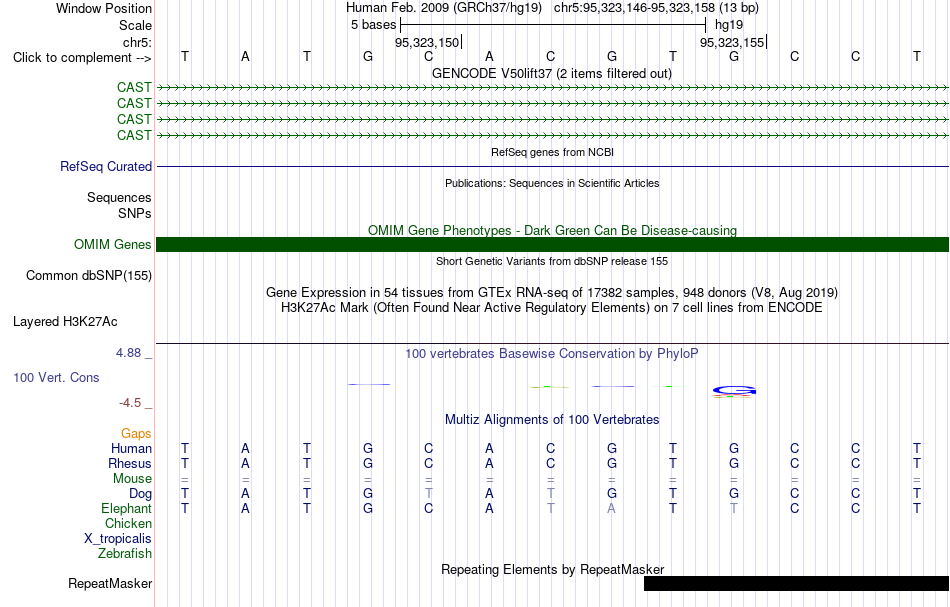
Task: Open 'Short Genetic Variants from dbSNP release 155' title
Action: [x=552, y=261]
